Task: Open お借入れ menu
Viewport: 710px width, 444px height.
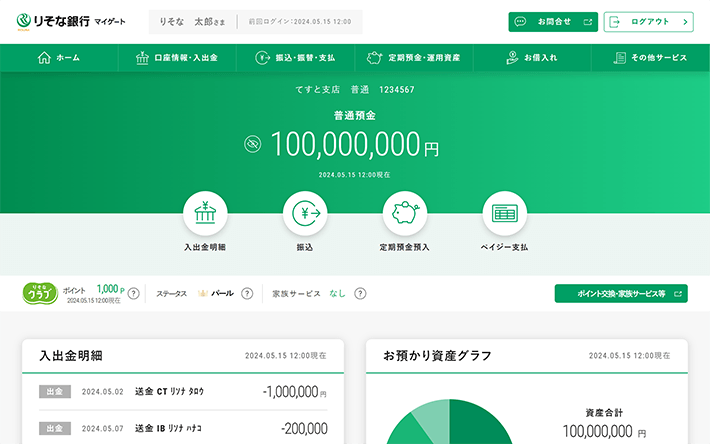Action: pos(532,57)
